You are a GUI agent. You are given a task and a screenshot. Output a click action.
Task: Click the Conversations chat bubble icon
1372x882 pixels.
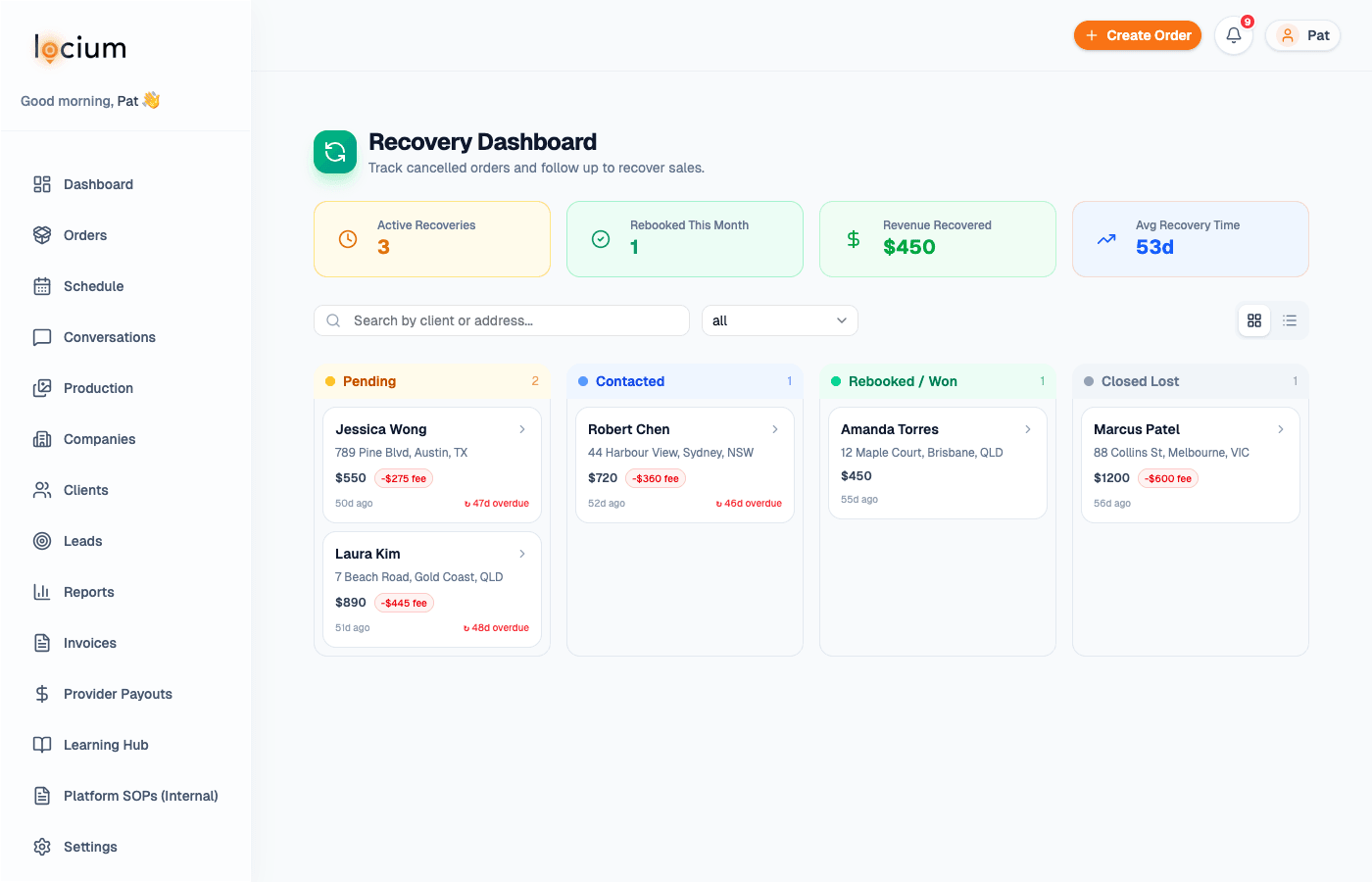tap(42, 337)
